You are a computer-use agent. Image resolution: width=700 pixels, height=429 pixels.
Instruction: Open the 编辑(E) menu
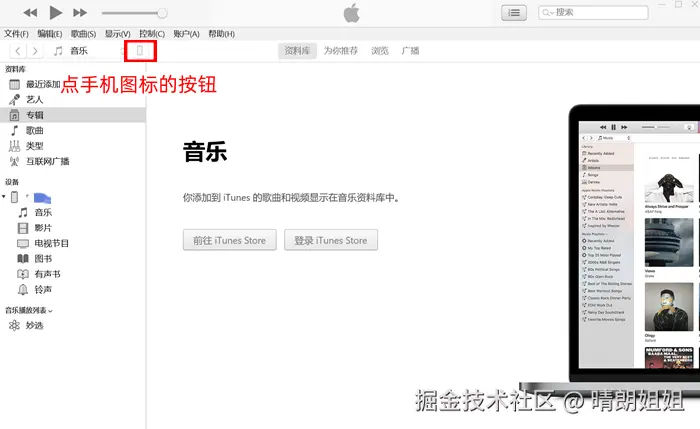[50, 34]
